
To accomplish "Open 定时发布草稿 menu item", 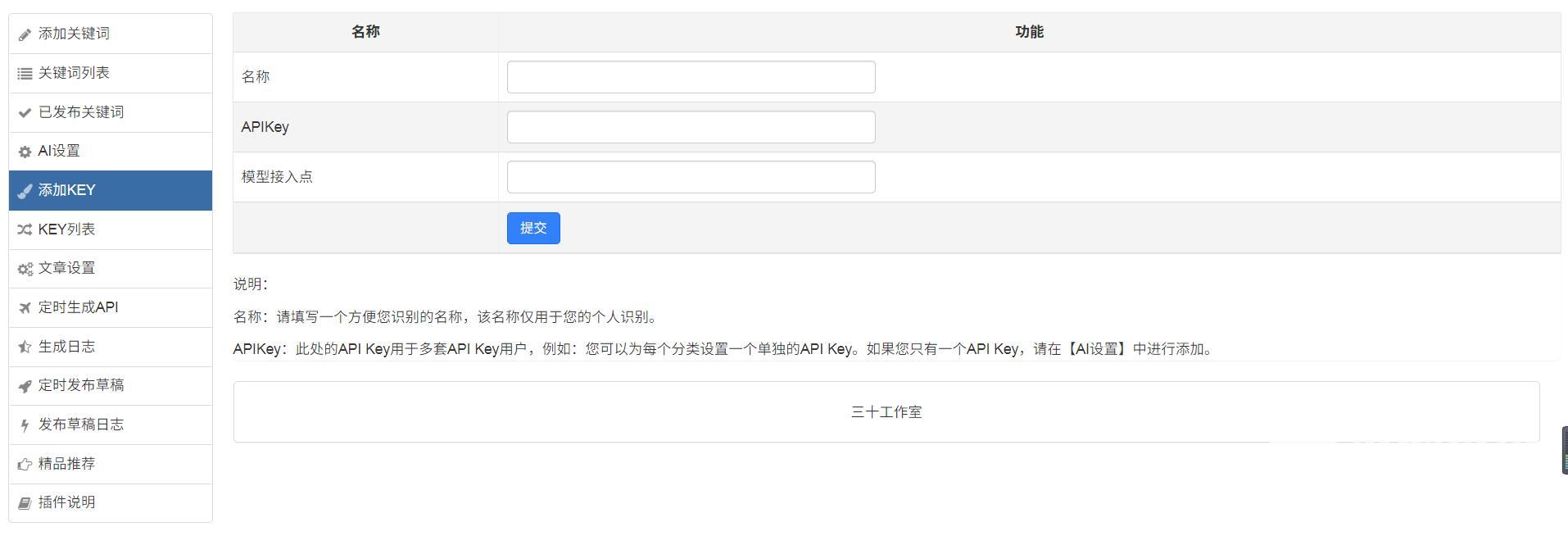I will coord(111,385).
